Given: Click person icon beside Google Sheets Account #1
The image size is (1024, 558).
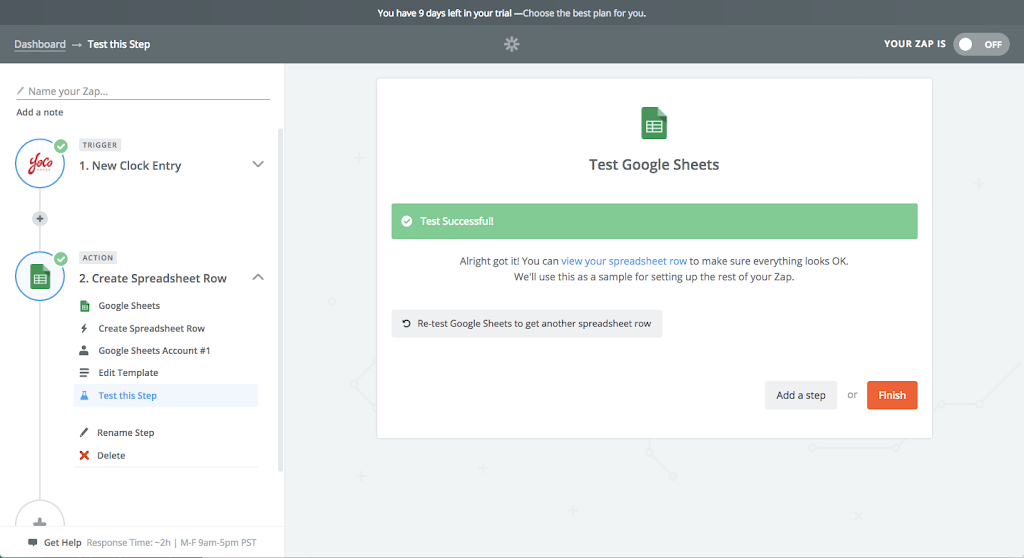Looking at the screenshot, I should click(x=84, y=350).
